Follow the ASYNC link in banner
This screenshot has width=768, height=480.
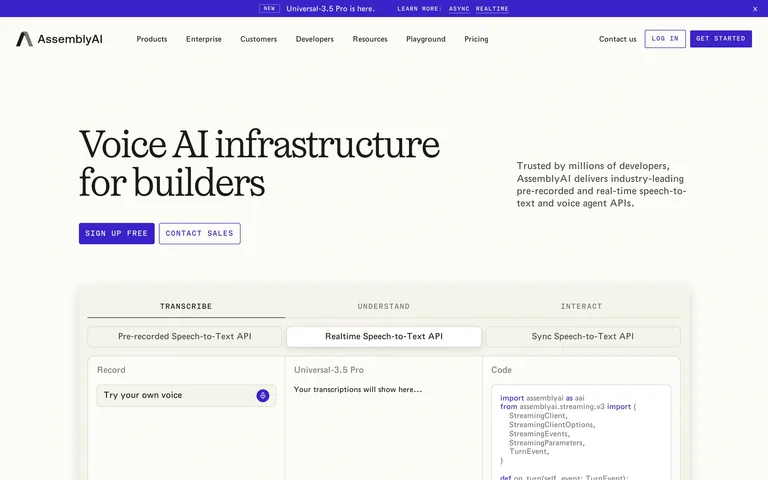pos(459,9)
